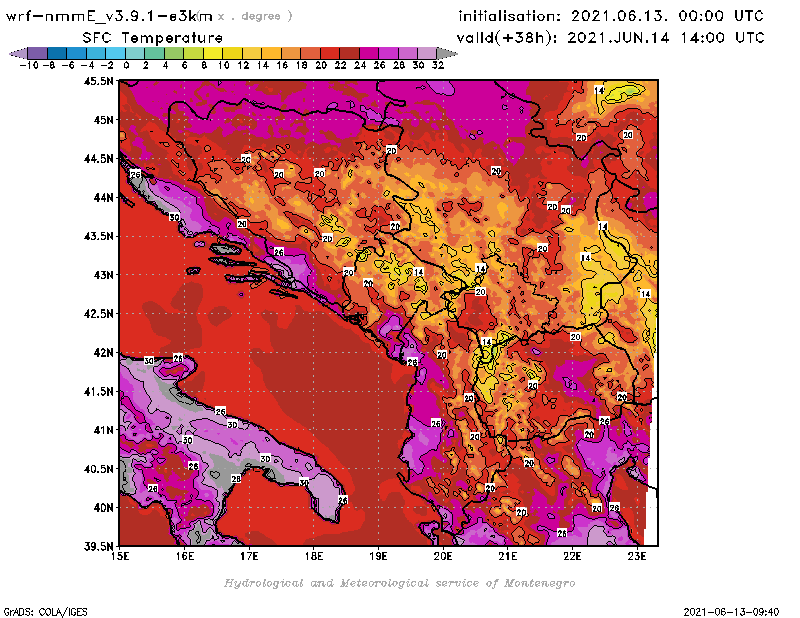Click the '43N' latitude axis label

(104, 275)
